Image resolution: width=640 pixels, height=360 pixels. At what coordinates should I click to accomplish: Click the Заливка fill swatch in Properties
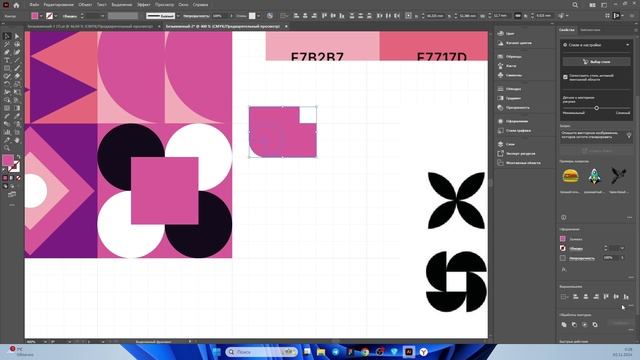563,239
